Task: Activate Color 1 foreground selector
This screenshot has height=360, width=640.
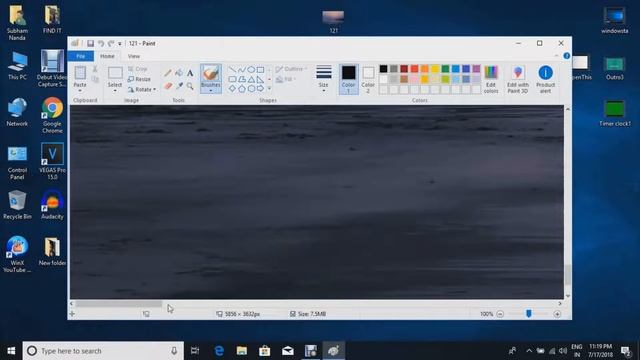Action: point(348,79)
